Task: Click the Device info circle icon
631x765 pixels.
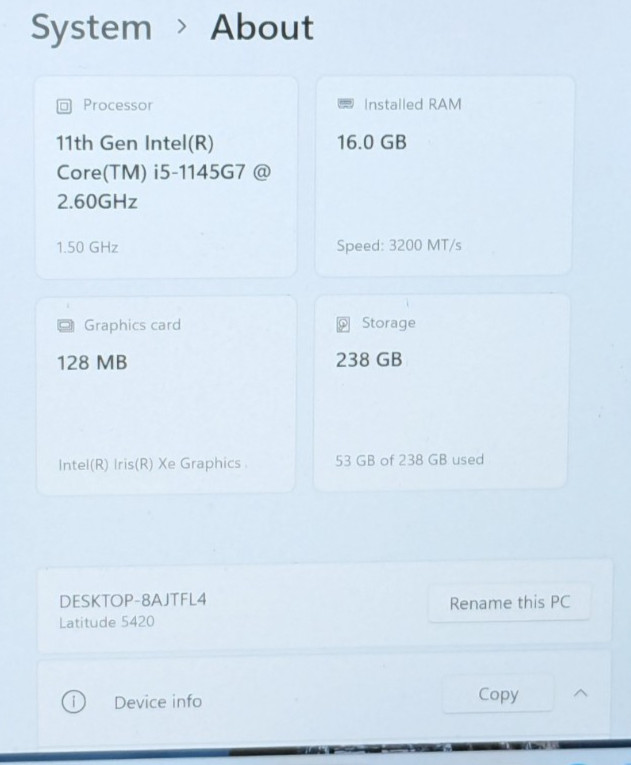Action: point(74,702)
